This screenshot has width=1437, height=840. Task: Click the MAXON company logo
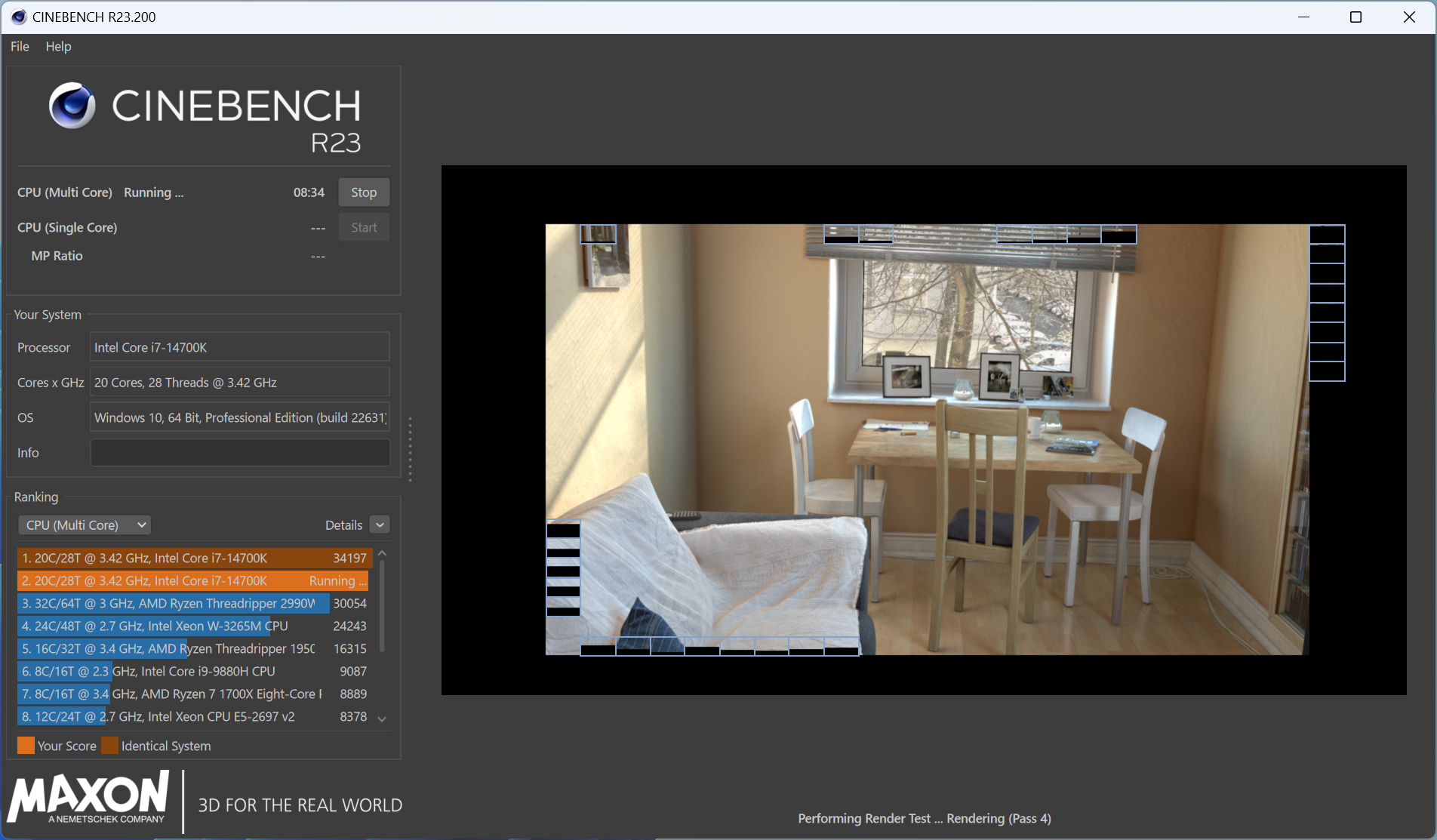tap(88, 798)
